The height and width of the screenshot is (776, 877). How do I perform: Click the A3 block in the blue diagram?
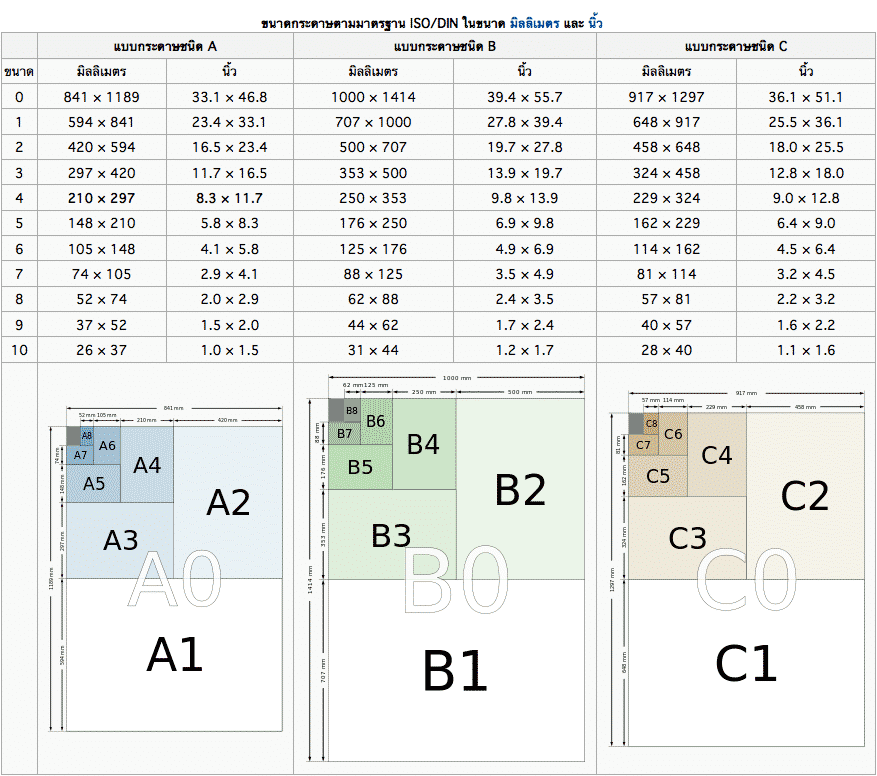[120, 541]
